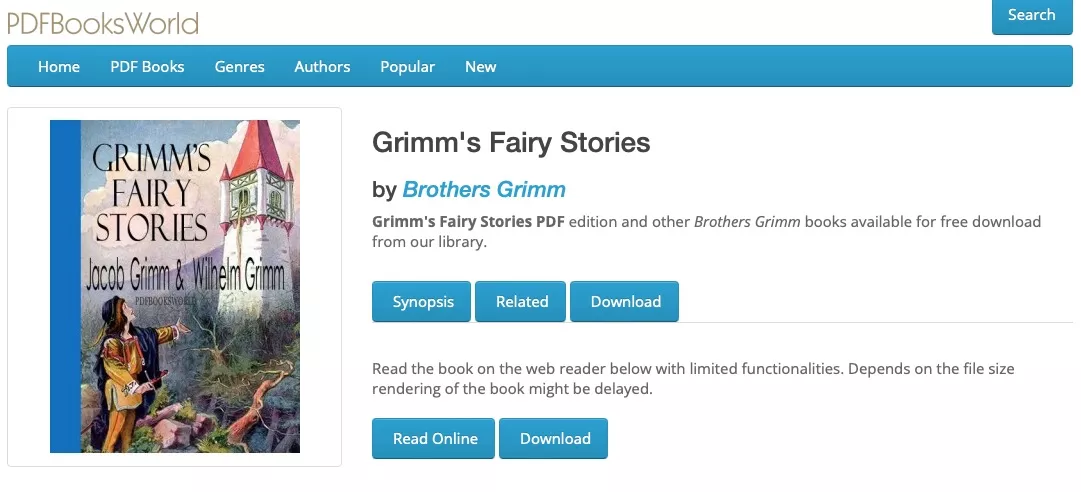This screenshot has width=1081, height=492.
Task: Open the PDF Books menu
Action: point(147,67)
